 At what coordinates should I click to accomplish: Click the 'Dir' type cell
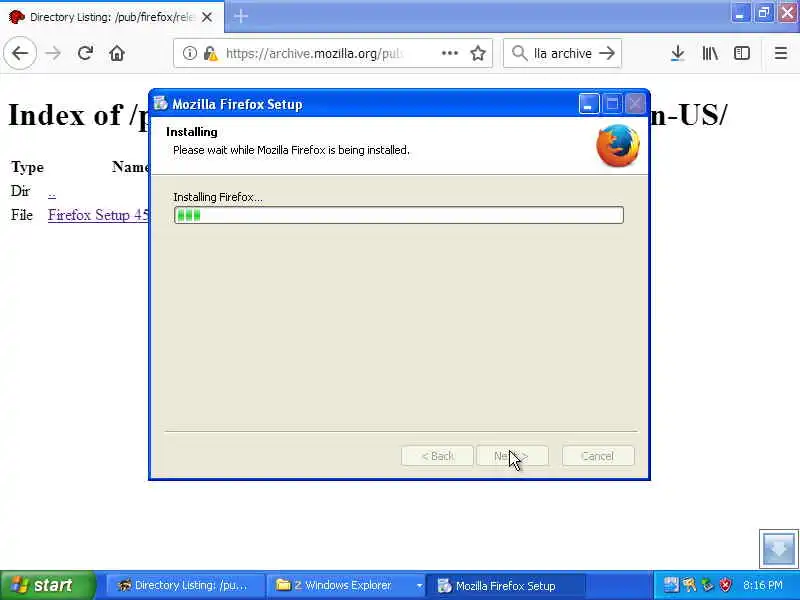(20, 191)
